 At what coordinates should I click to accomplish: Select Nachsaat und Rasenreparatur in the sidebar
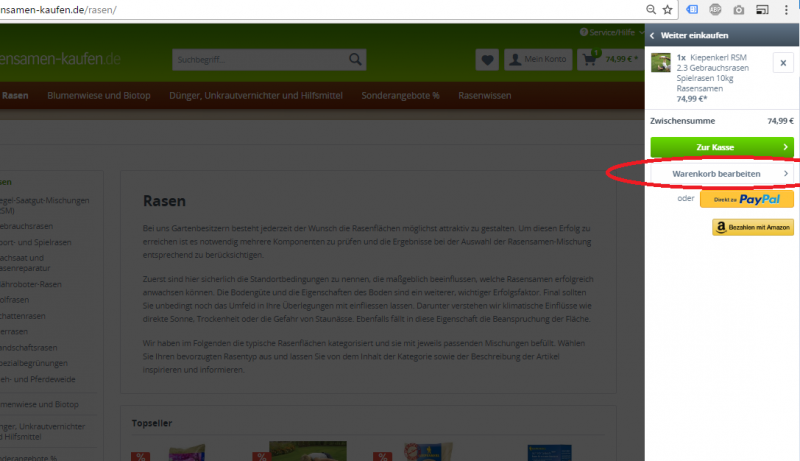(25, 263)
